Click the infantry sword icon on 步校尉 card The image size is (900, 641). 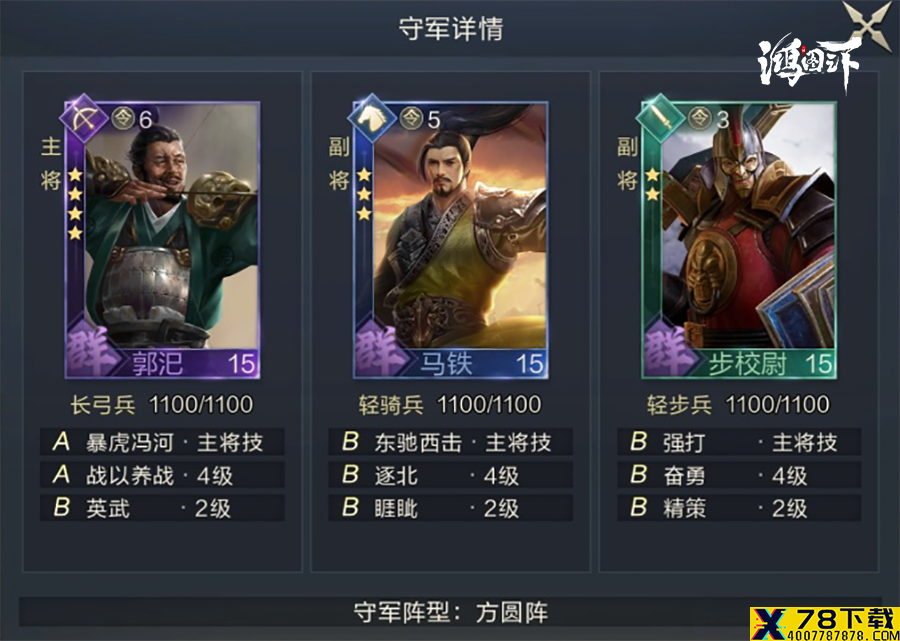660,118
